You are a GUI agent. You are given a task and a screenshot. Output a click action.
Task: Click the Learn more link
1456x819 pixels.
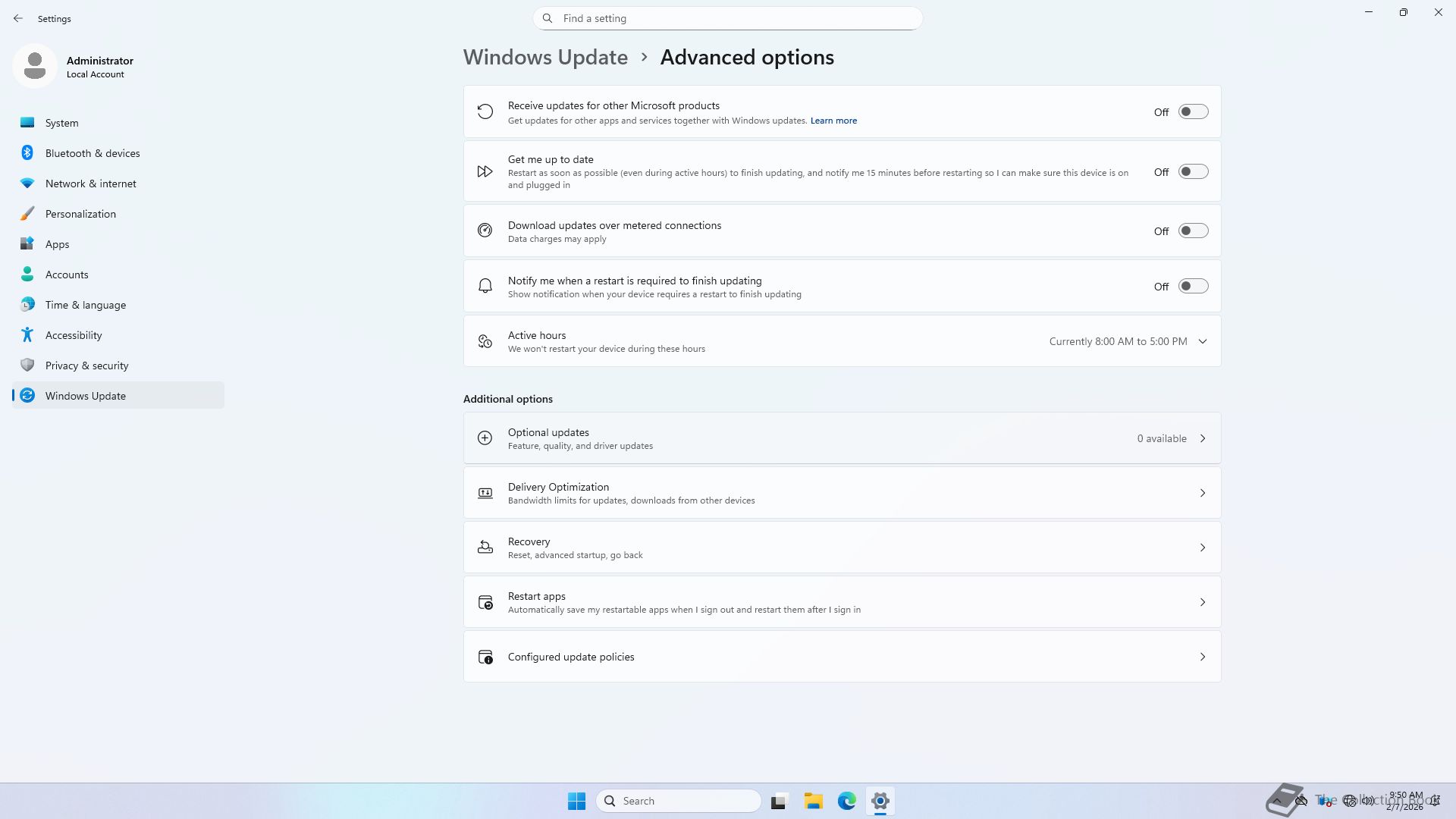833,121
